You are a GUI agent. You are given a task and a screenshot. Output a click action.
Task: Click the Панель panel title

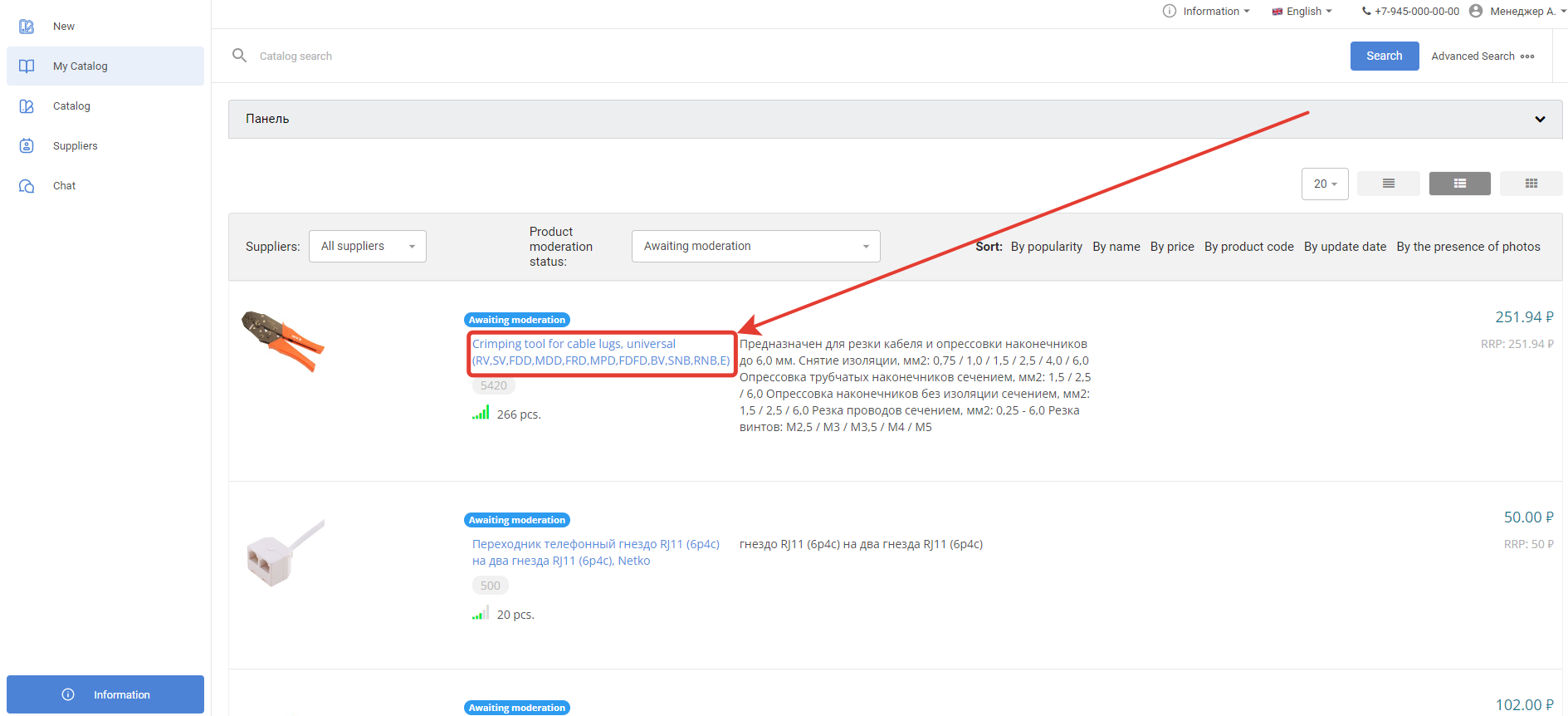click(x=267, y=119)
